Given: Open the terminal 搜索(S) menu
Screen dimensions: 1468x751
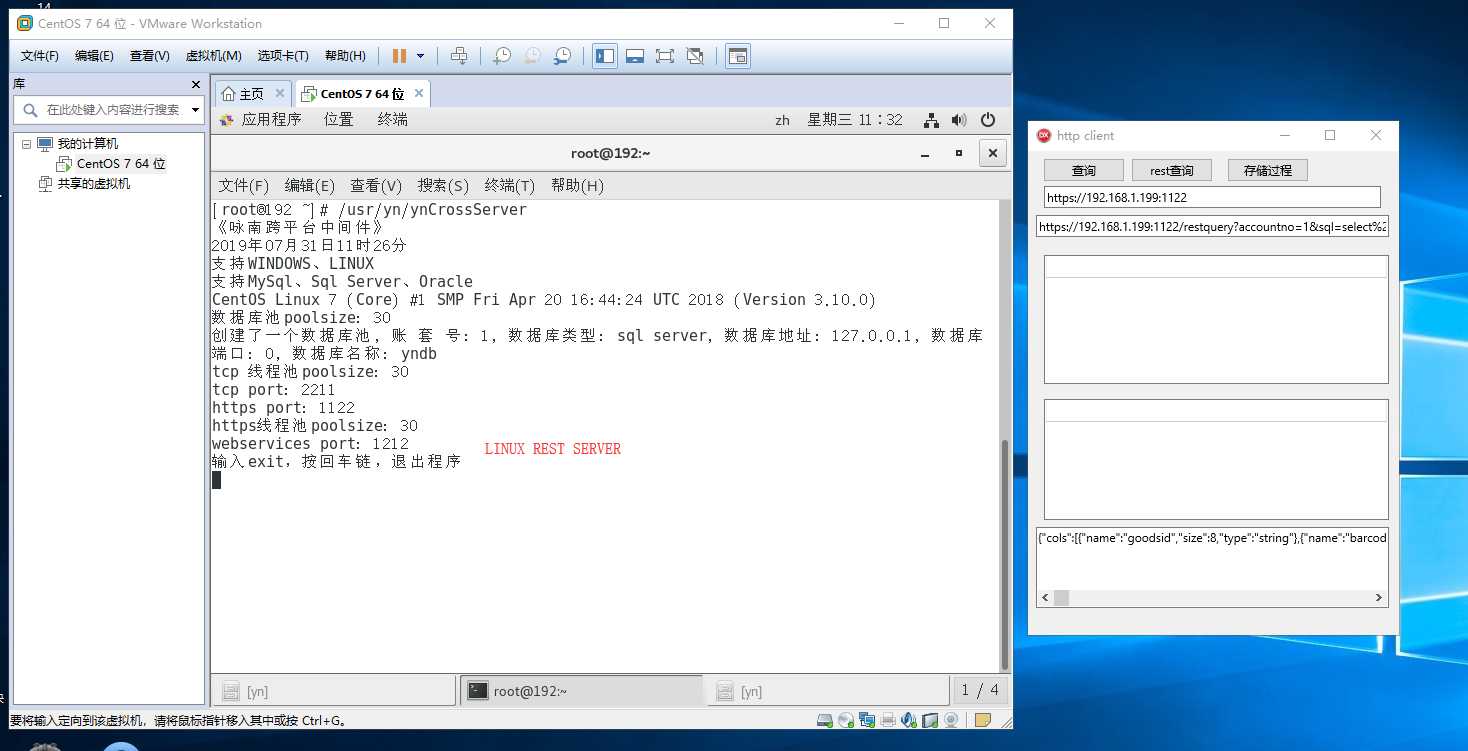Looking at the screenshot, I should [x=443, y=186].
